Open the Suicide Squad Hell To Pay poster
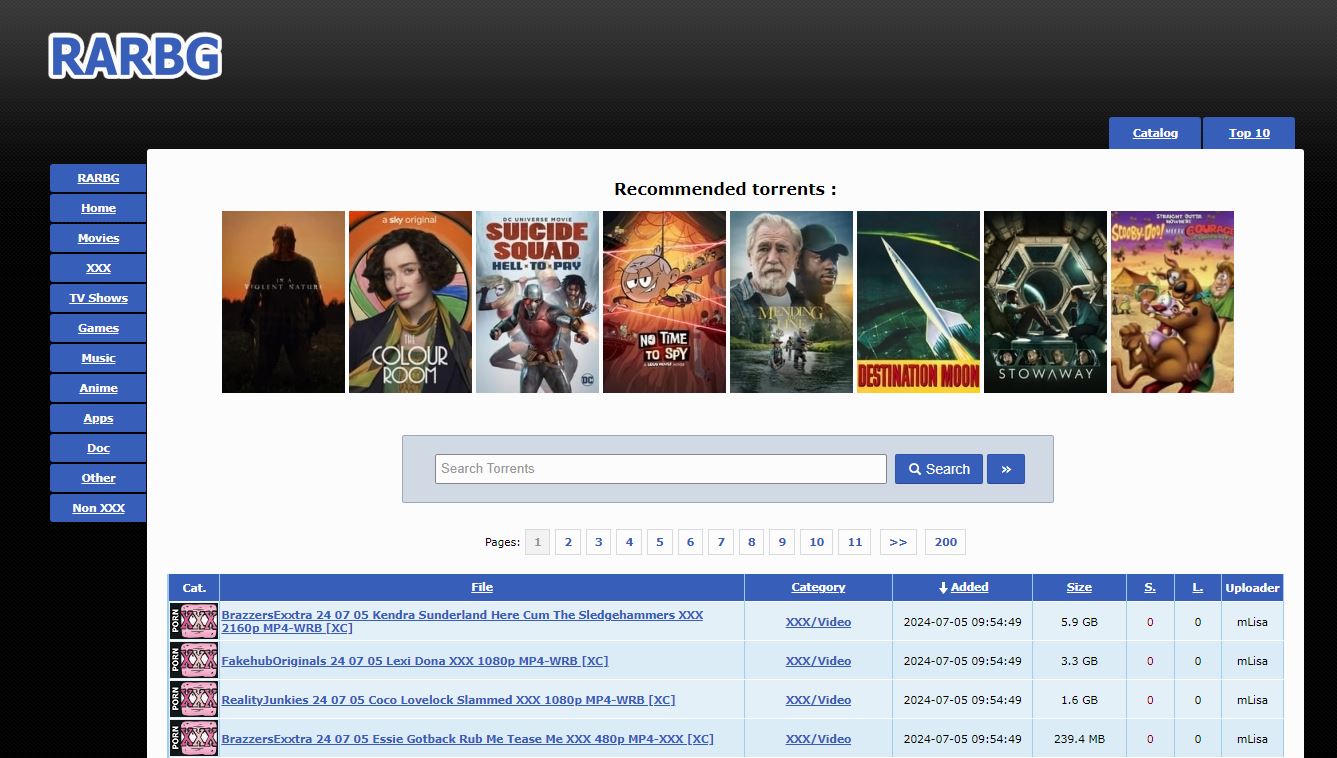1337x758 pixels. point(537,301)
